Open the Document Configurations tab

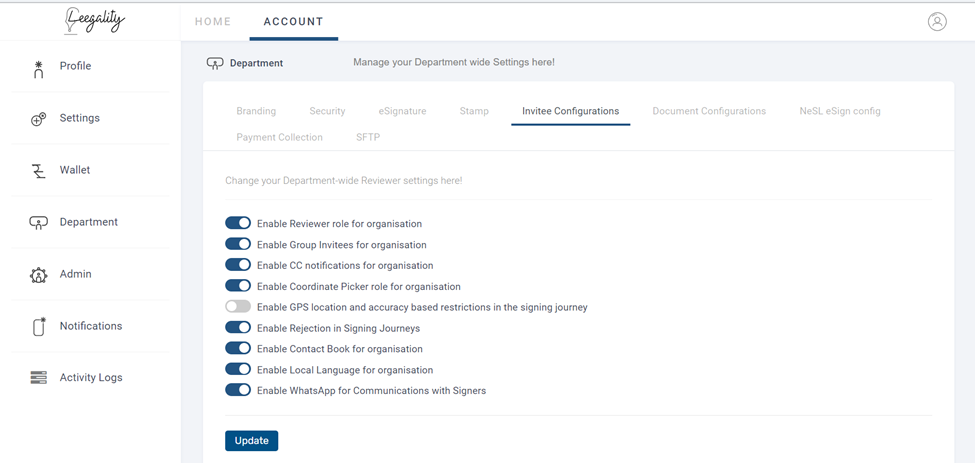(x=709, y=111)
